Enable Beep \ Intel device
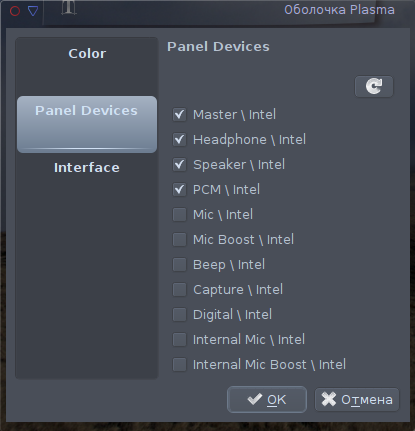The height and width of the screenshot is (431, 415). [x=179, y=265]
